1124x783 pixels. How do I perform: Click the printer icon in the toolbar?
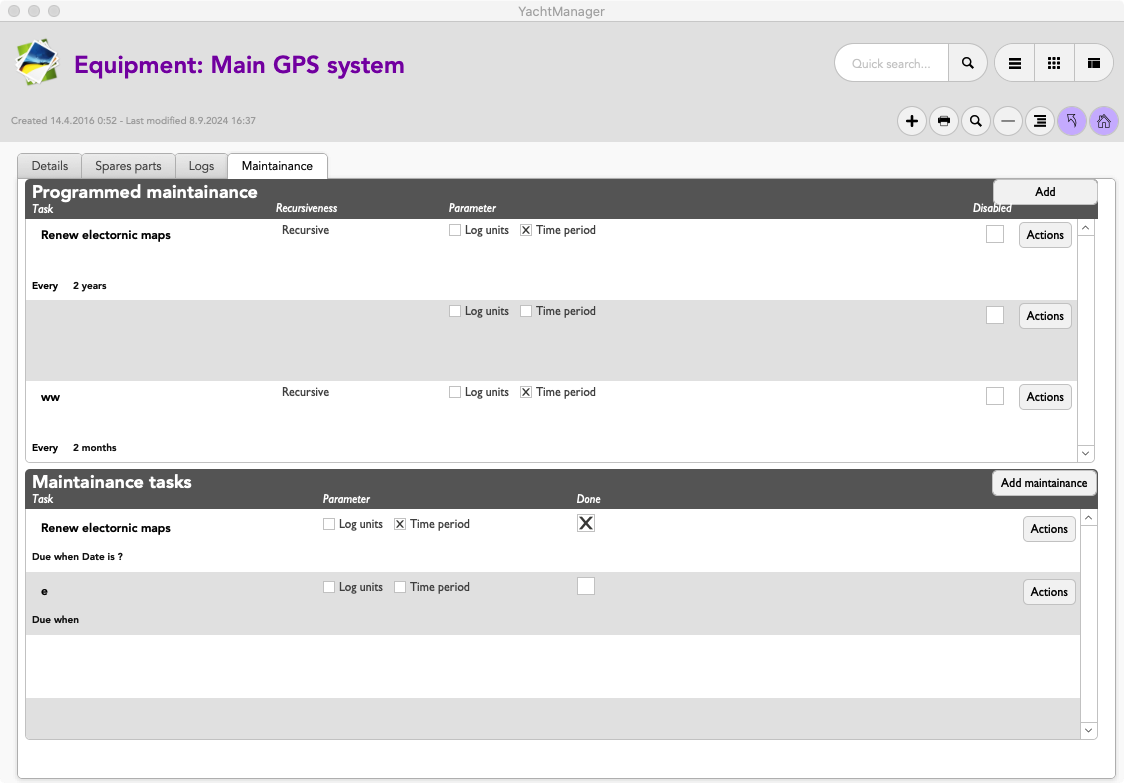point(943,122)
